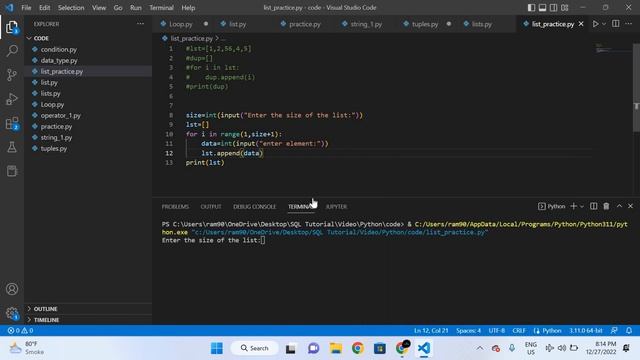Image resolution: width=640 pixels, height=360 pixels.
Task: Open Explorer views and more actions menu
Action: 140,24
